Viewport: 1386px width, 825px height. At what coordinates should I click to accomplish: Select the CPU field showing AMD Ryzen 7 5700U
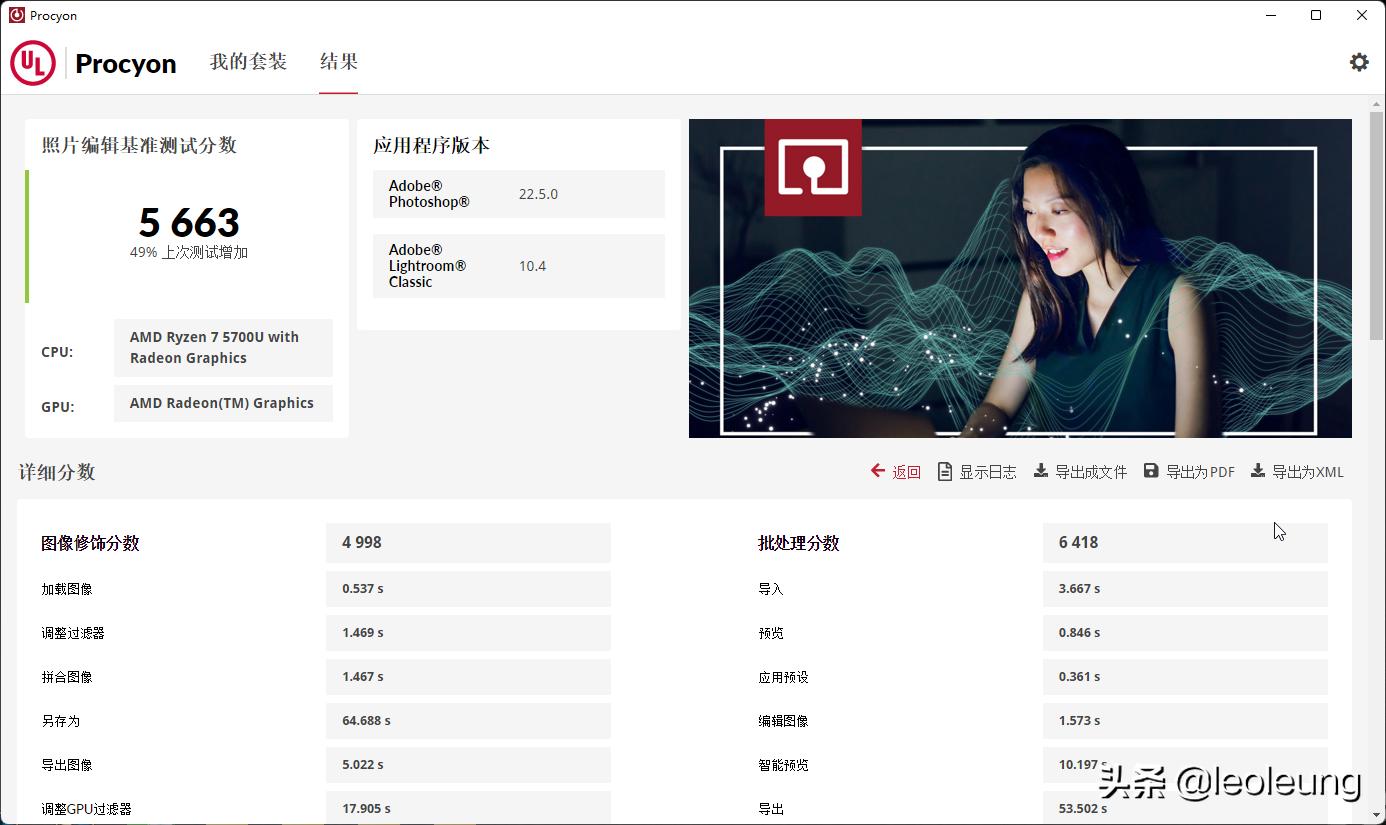pyautogui.click(x=222, y=347)
